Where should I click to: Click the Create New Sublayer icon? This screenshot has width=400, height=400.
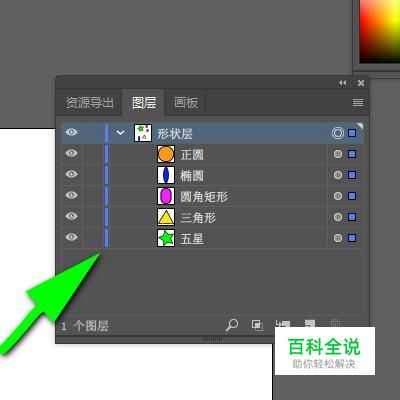(282, 323)
